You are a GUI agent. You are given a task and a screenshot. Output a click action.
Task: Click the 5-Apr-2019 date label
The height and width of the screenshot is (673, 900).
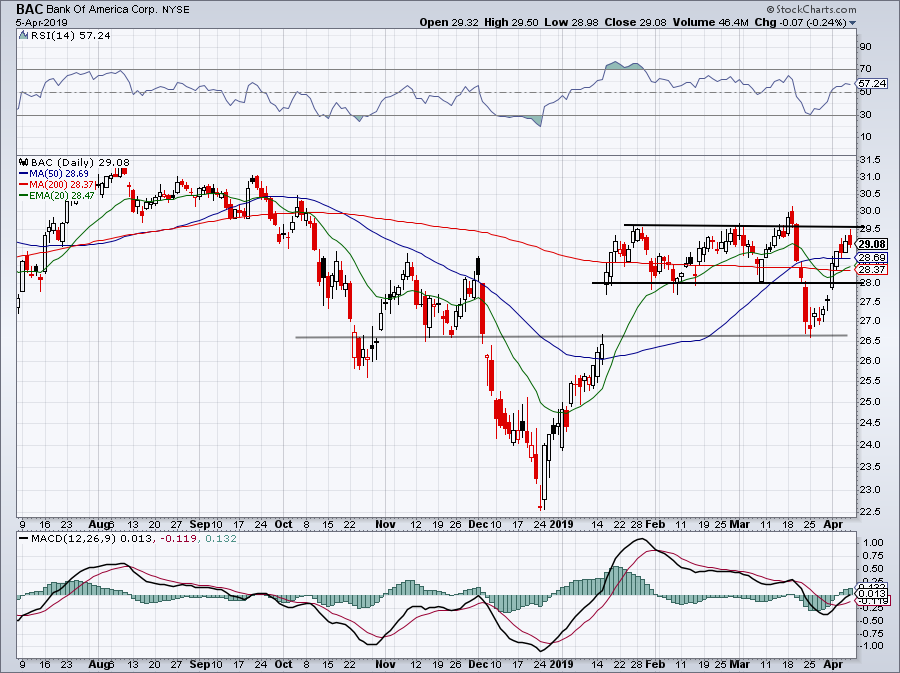(x=41, y=23)
